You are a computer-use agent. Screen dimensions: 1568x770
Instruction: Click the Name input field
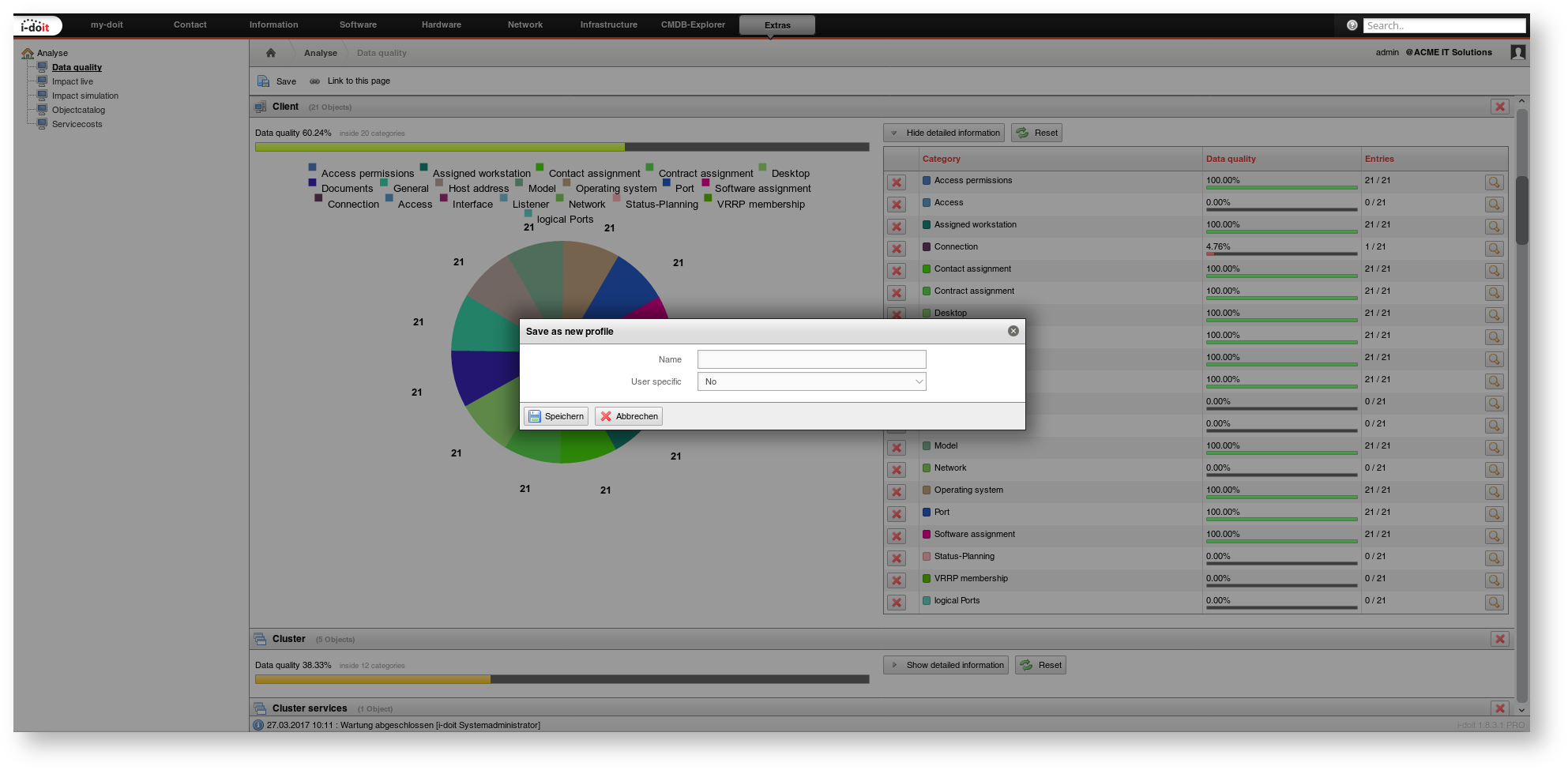(811, 359)
